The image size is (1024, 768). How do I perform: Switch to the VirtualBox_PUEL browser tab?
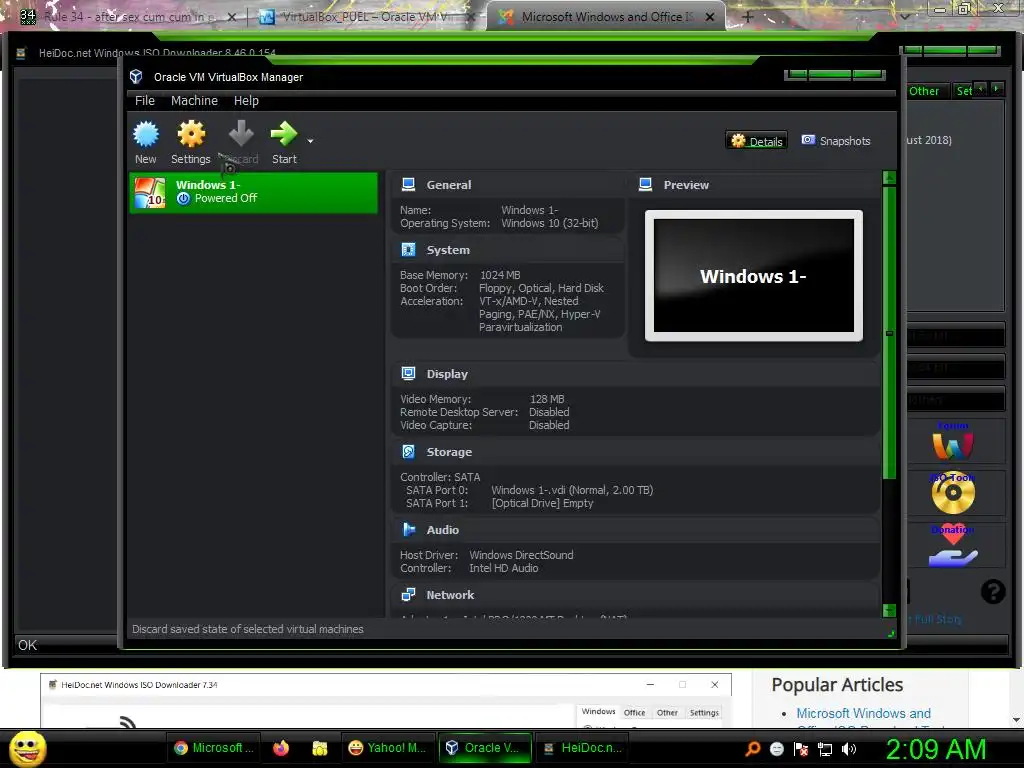click(366, 17)
